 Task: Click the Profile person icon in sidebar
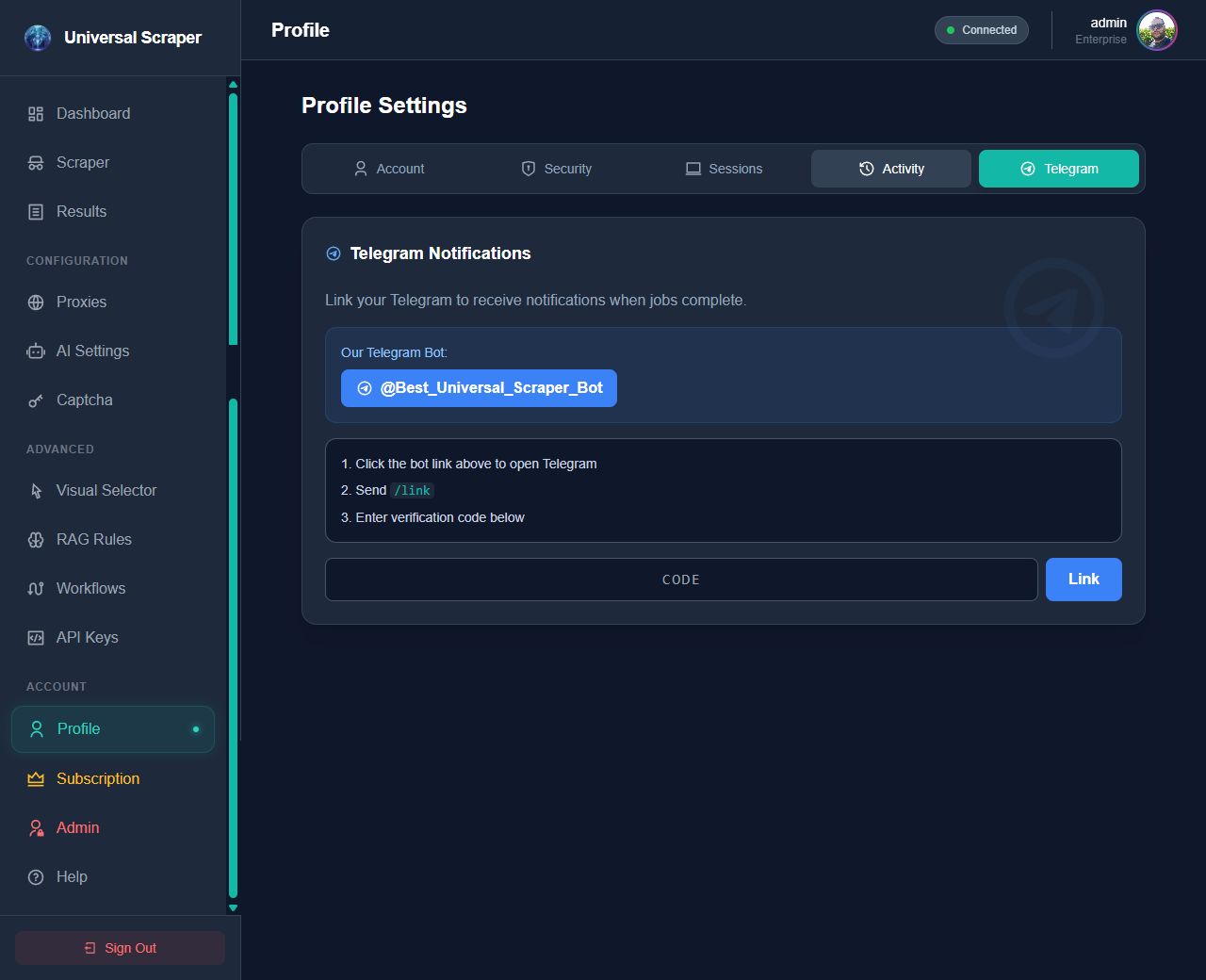pyautogui.click(x=37, y=729)
